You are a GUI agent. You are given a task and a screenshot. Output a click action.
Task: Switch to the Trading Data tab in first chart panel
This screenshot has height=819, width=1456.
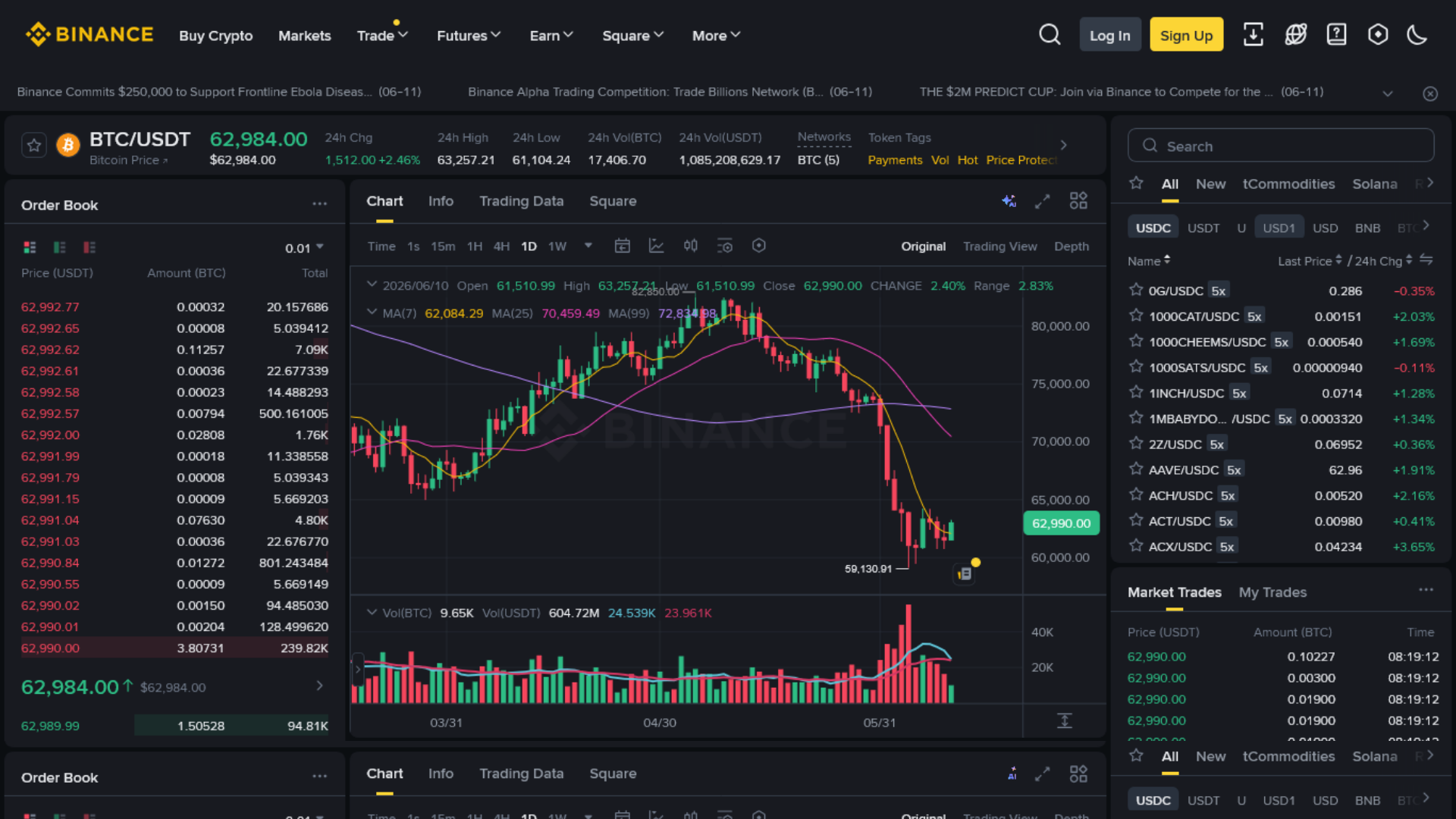(x=521, y=201)
